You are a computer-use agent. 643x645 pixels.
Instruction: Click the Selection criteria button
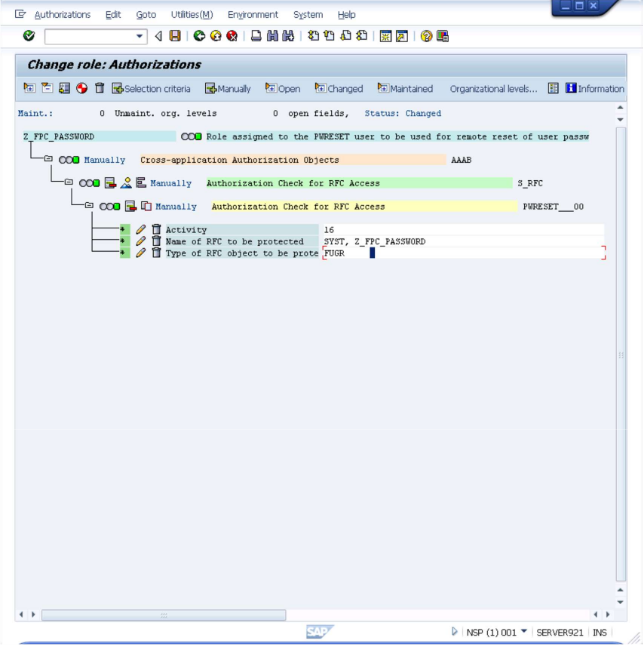coord(151,88)
